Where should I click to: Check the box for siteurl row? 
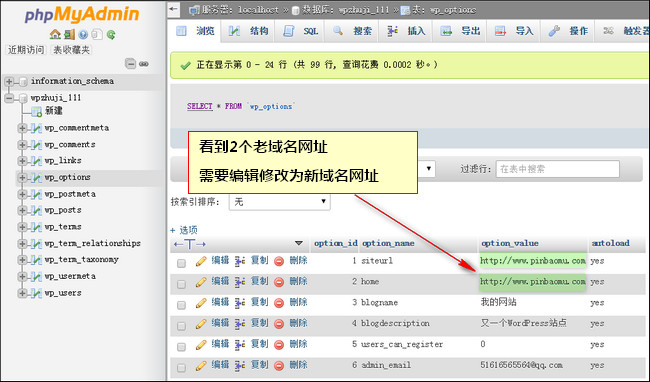click(x=181, y=263)
